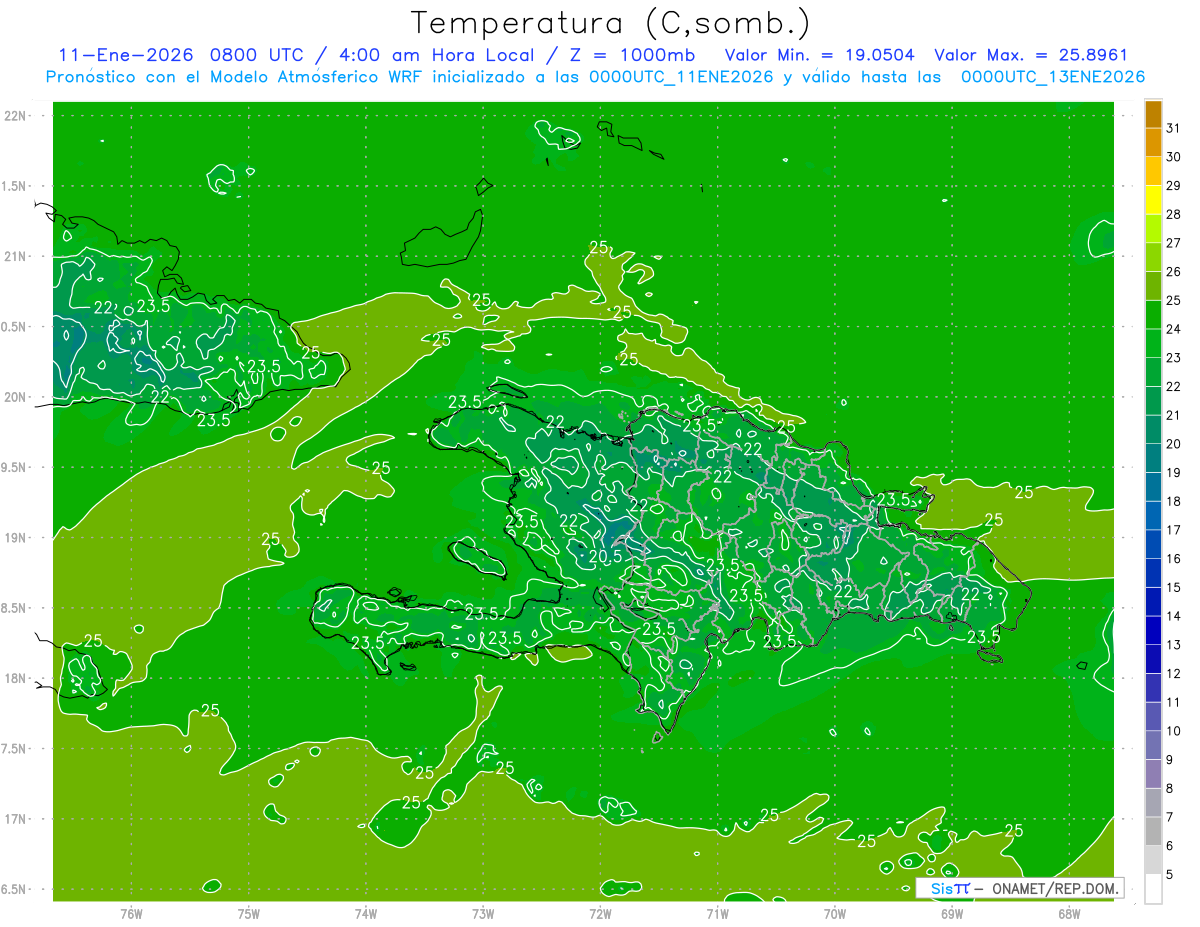Viewport: 1200px width, 927px height.
Task: Pick the teal swatch between 19 and 20
Action: [x=1153, y=459]
